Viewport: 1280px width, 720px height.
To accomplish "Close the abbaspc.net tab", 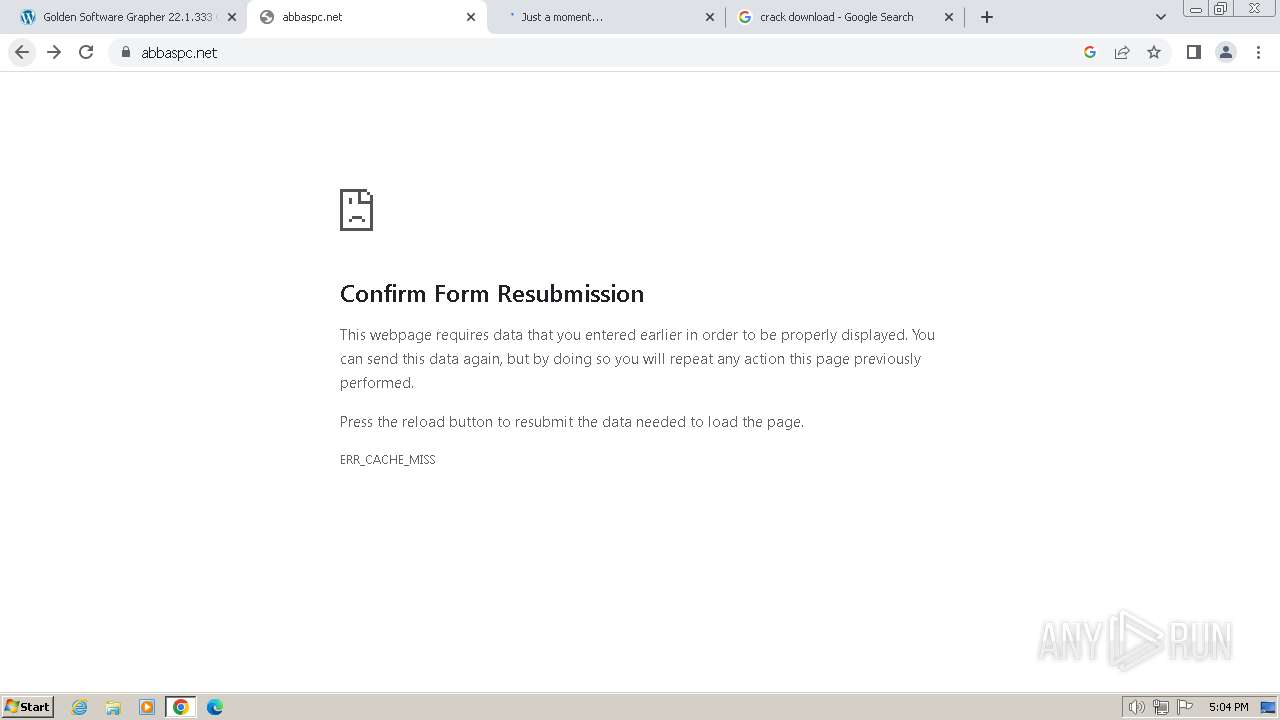I will coord(471,17).
